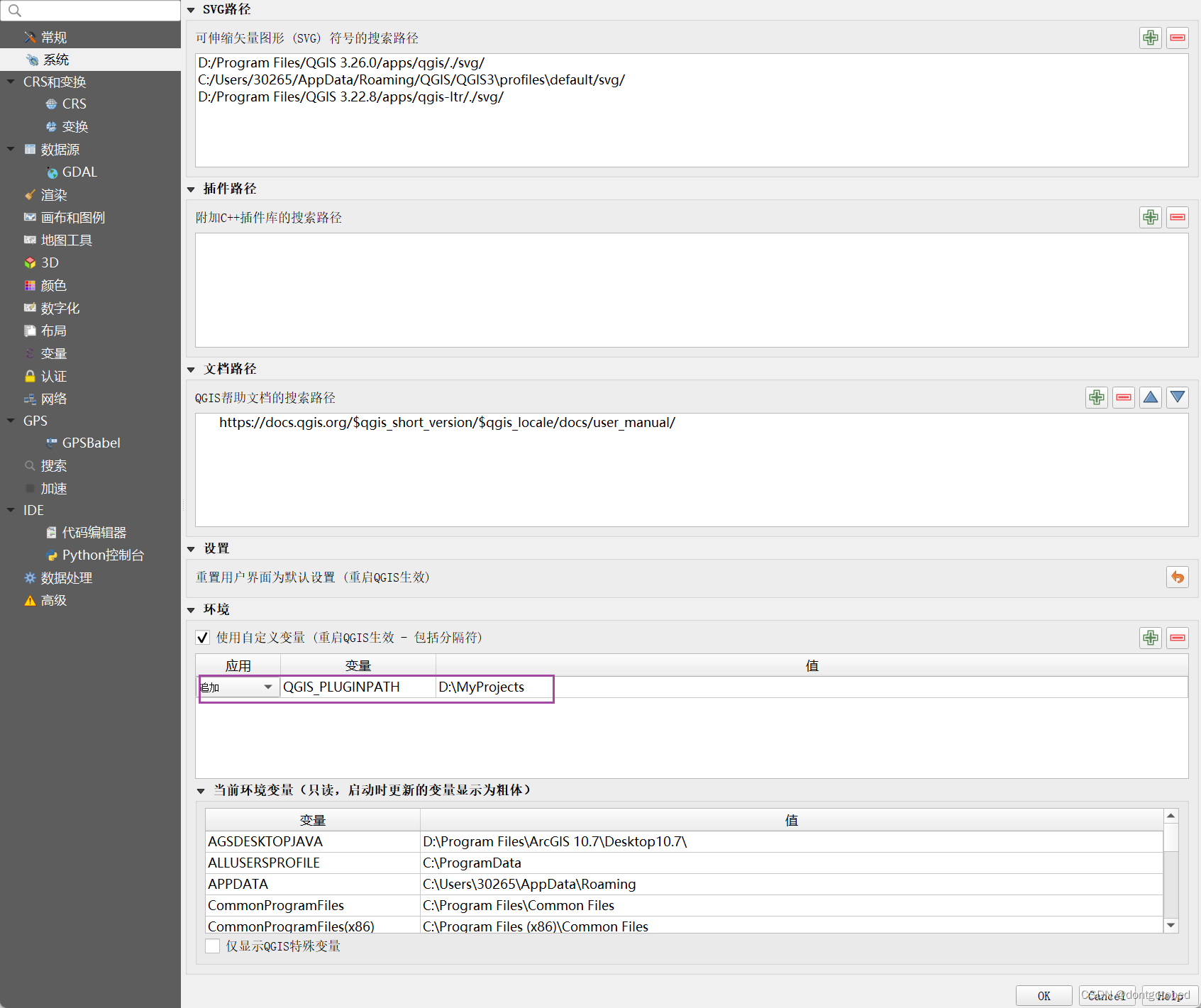Open GPSBabel settings page
Viewport: 1201px width, 1008px height.
coord(91,443)
